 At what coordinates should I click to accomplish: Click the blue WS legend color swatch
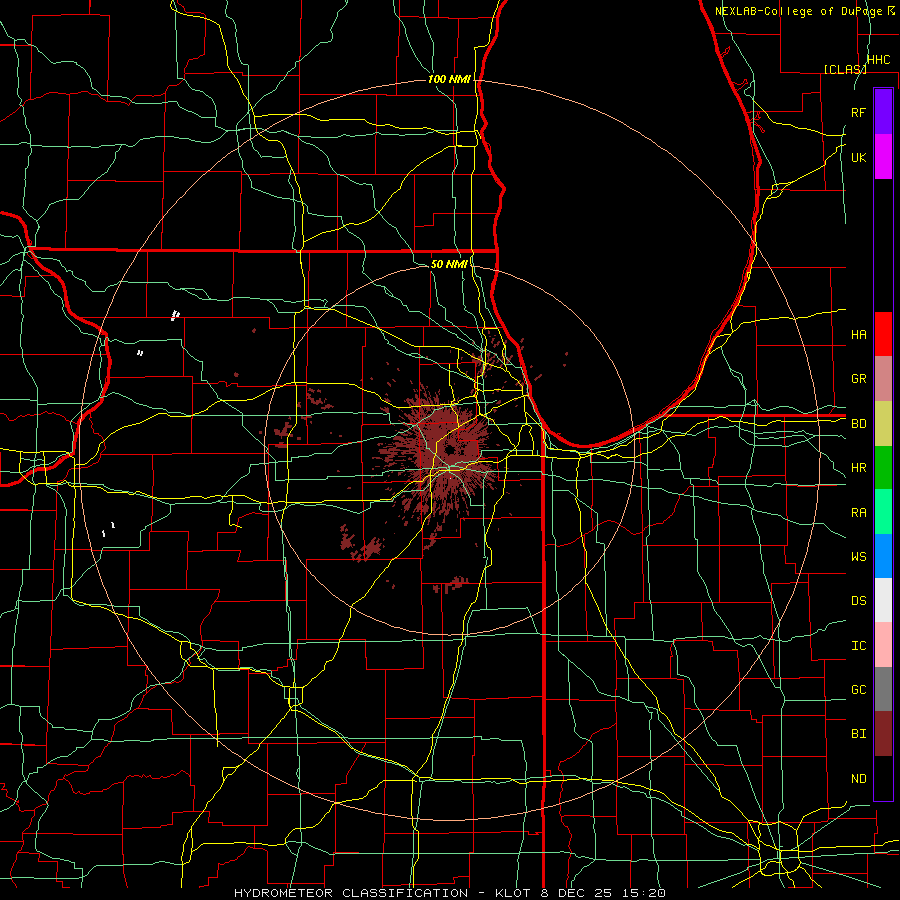tap(883, 556)
